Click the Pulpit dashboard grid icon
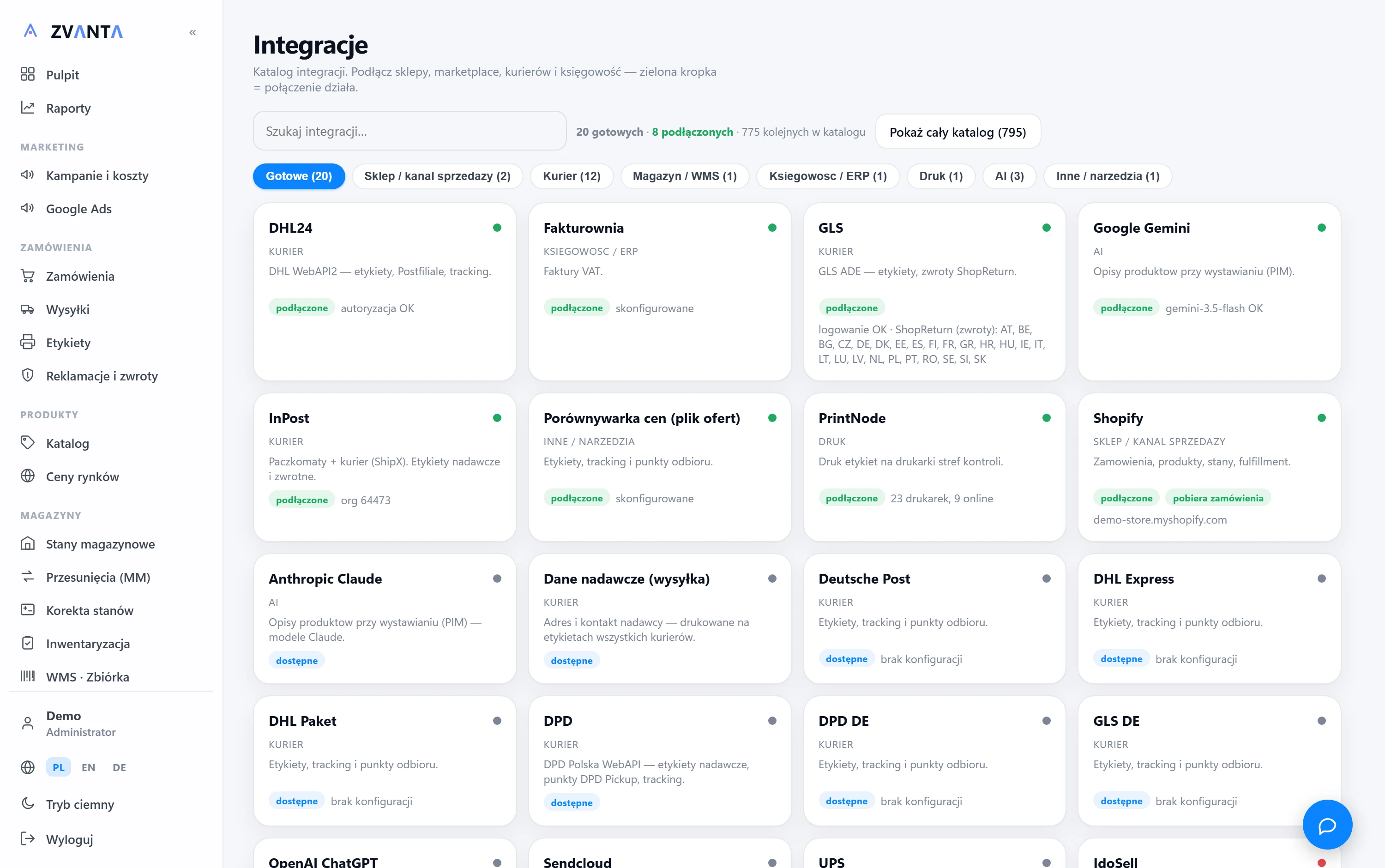 tap(28, 74)
